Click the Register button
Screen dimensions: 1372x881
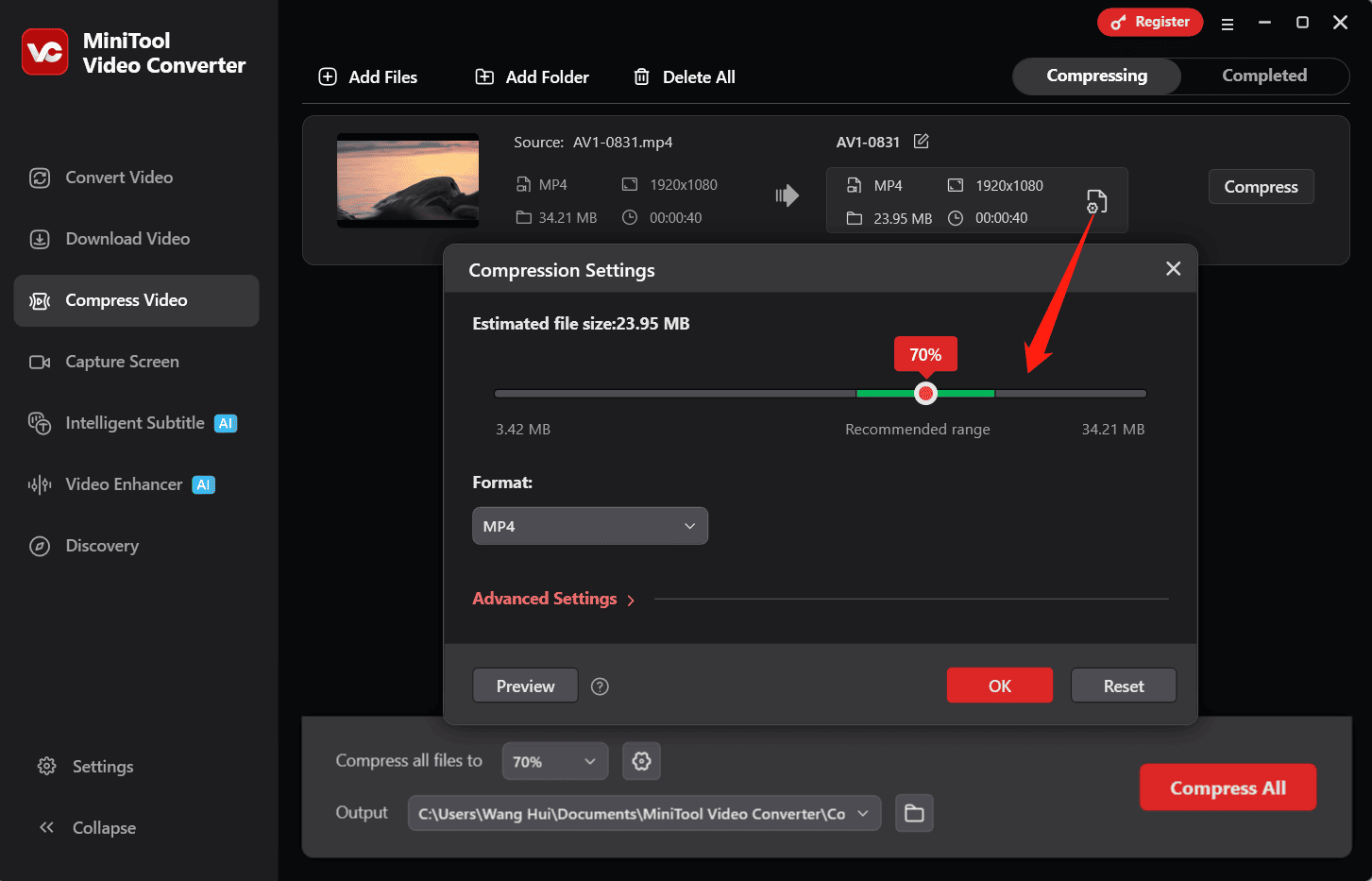(x=1150, y=22)
